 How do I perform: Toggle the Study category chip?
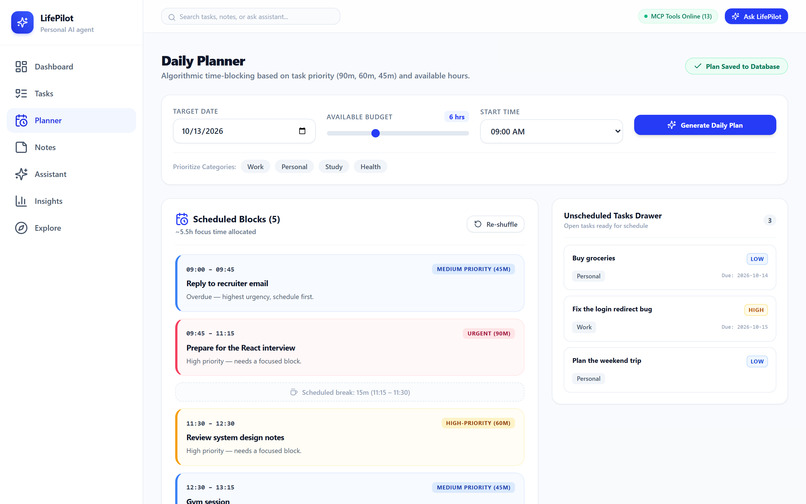point(334,167)
